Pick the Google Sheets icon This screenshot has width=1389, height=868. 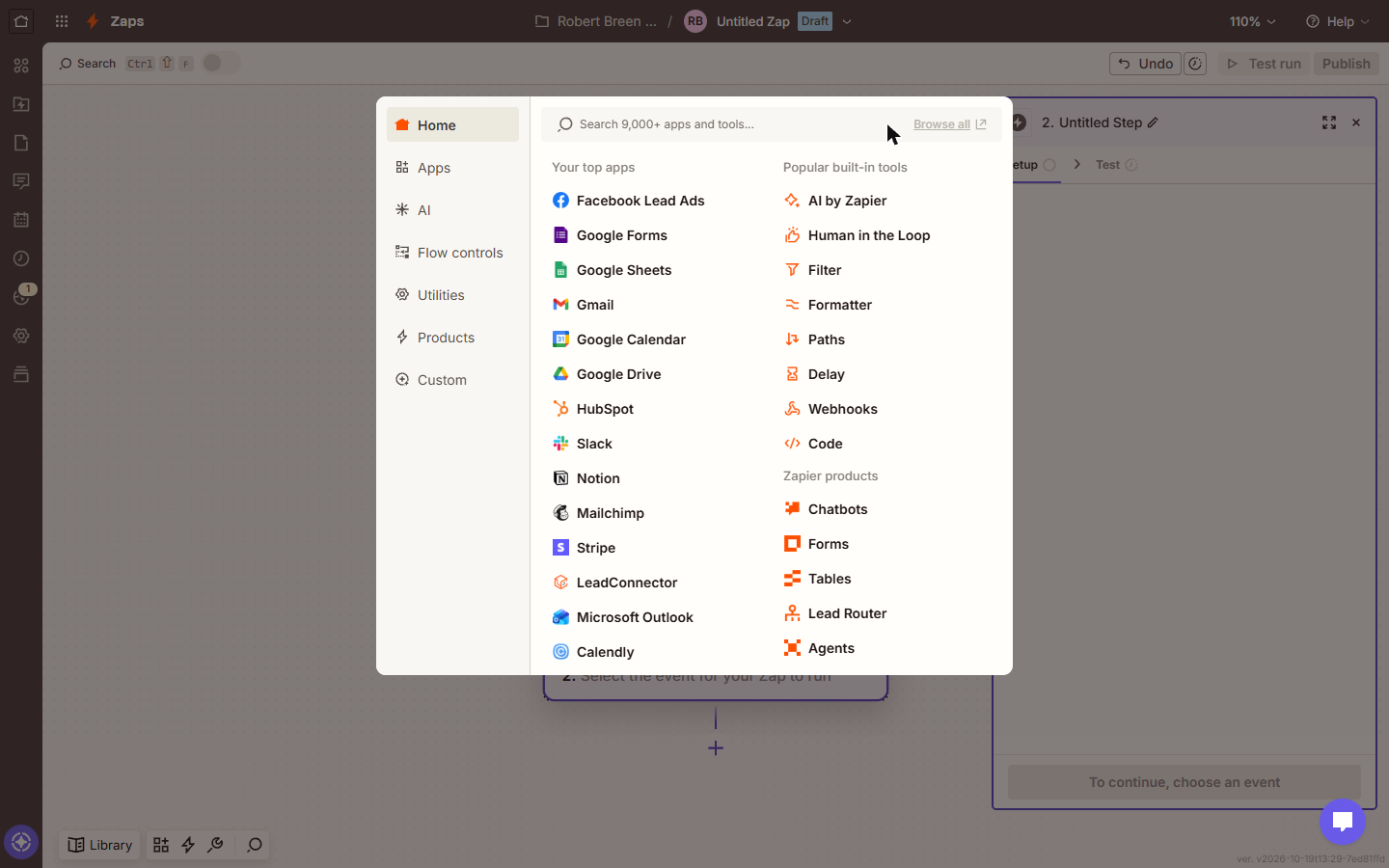(561, 270)
